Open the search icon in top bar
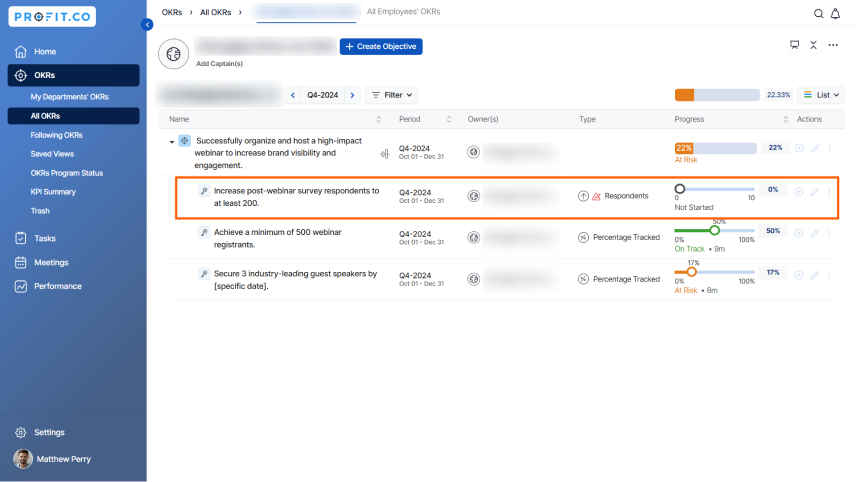Viewport: 856px width, 482px height. [x=818, y=14]
